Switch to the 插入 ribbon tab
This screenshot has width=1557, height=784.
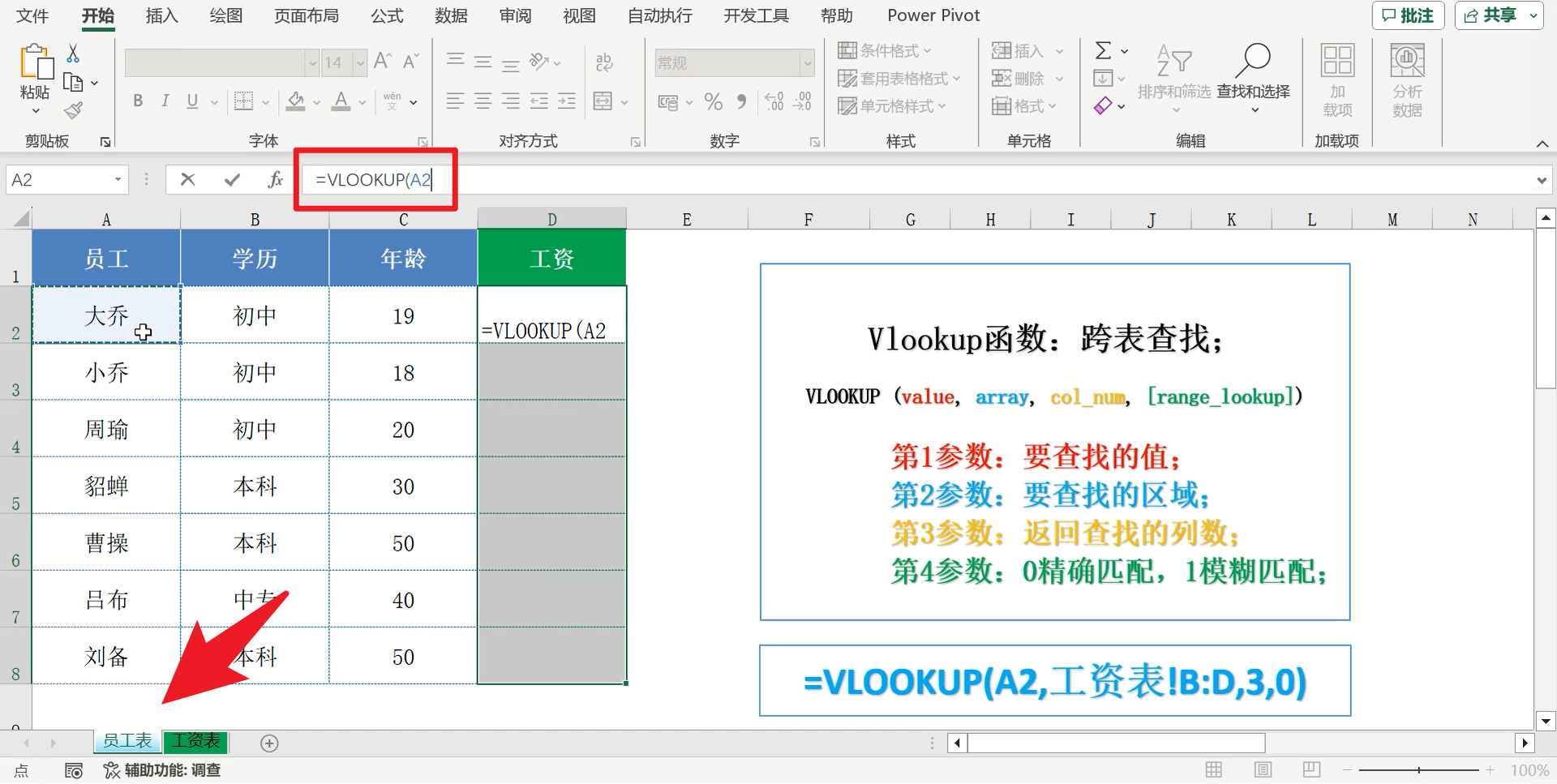161,15
